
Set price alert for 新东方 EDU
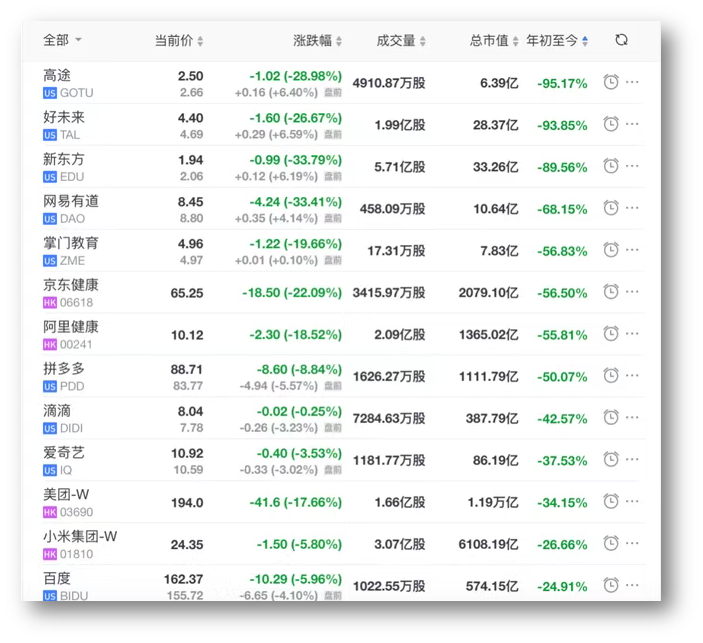[611, 166]
